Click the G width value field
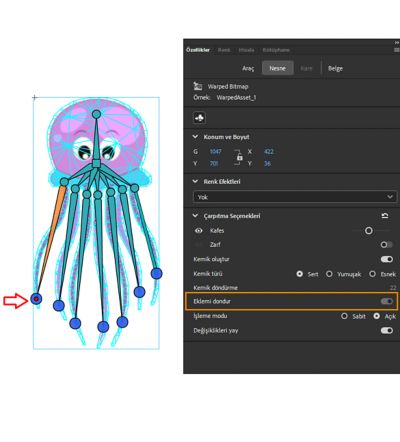400x442 pixels. tap(215, 152)
